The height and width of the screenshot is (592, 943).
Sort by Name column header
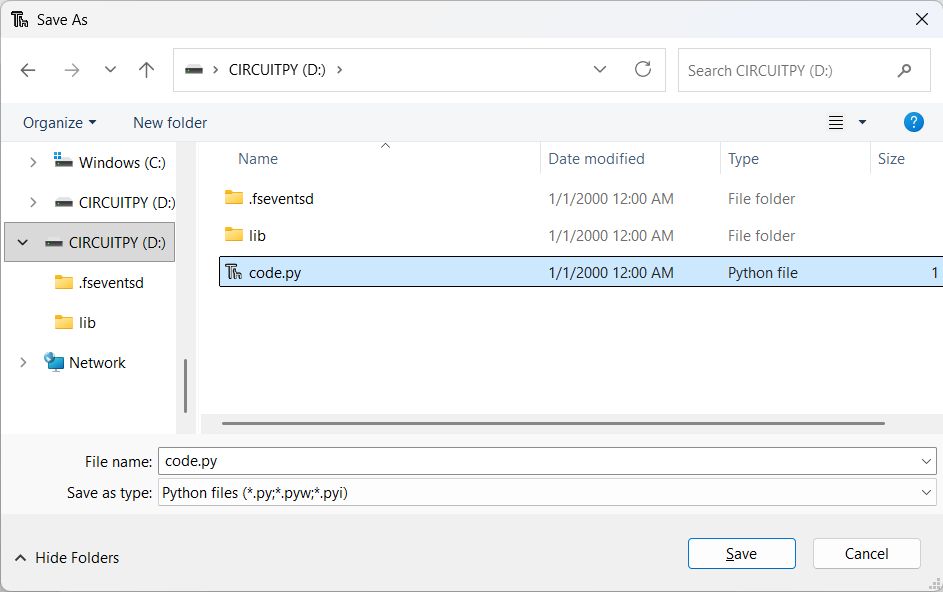pyautogui.click(x=257, y=159)
